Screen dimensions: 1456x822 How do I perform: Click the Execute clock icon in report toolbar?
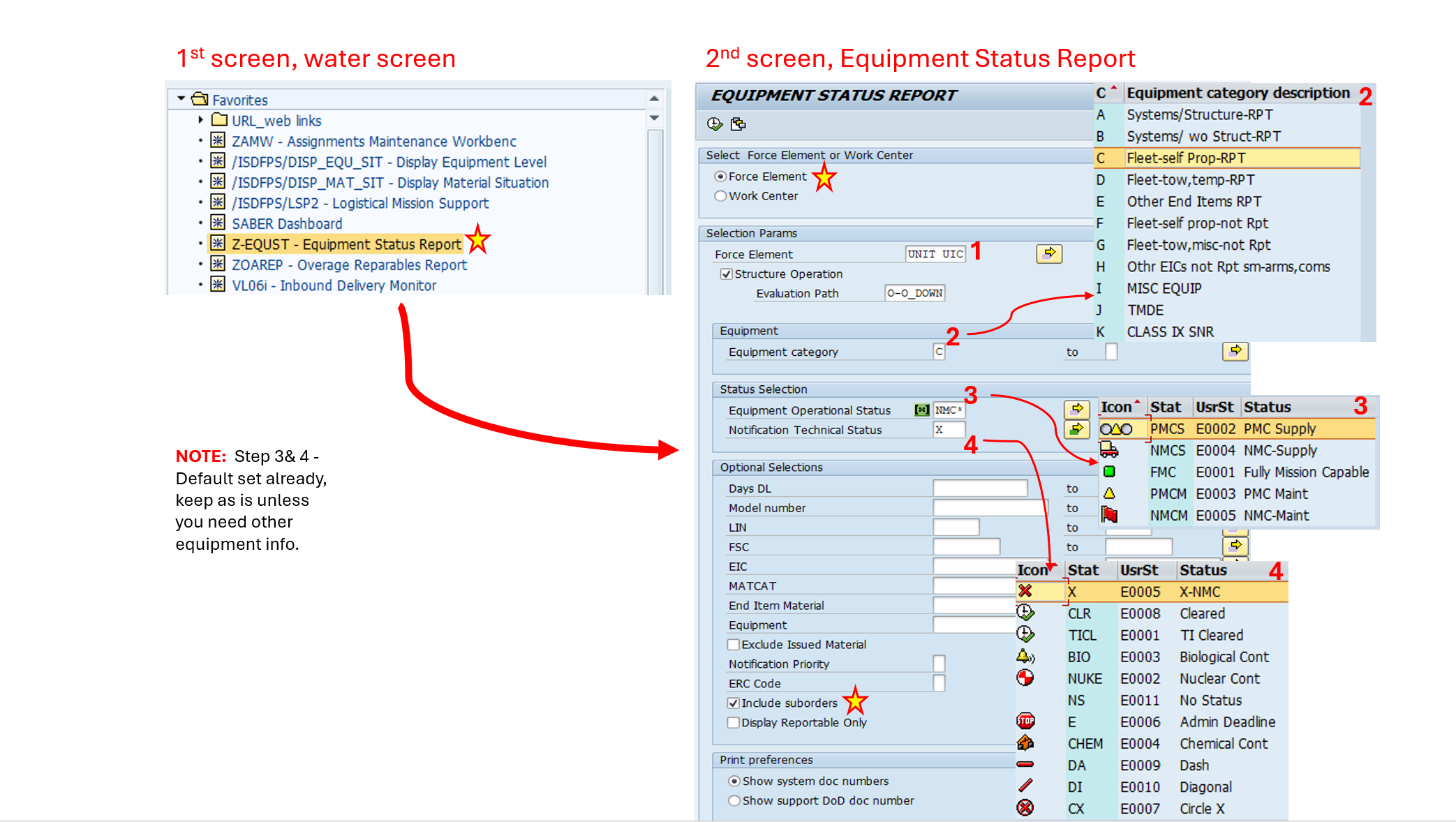click(x=714, y=124)
